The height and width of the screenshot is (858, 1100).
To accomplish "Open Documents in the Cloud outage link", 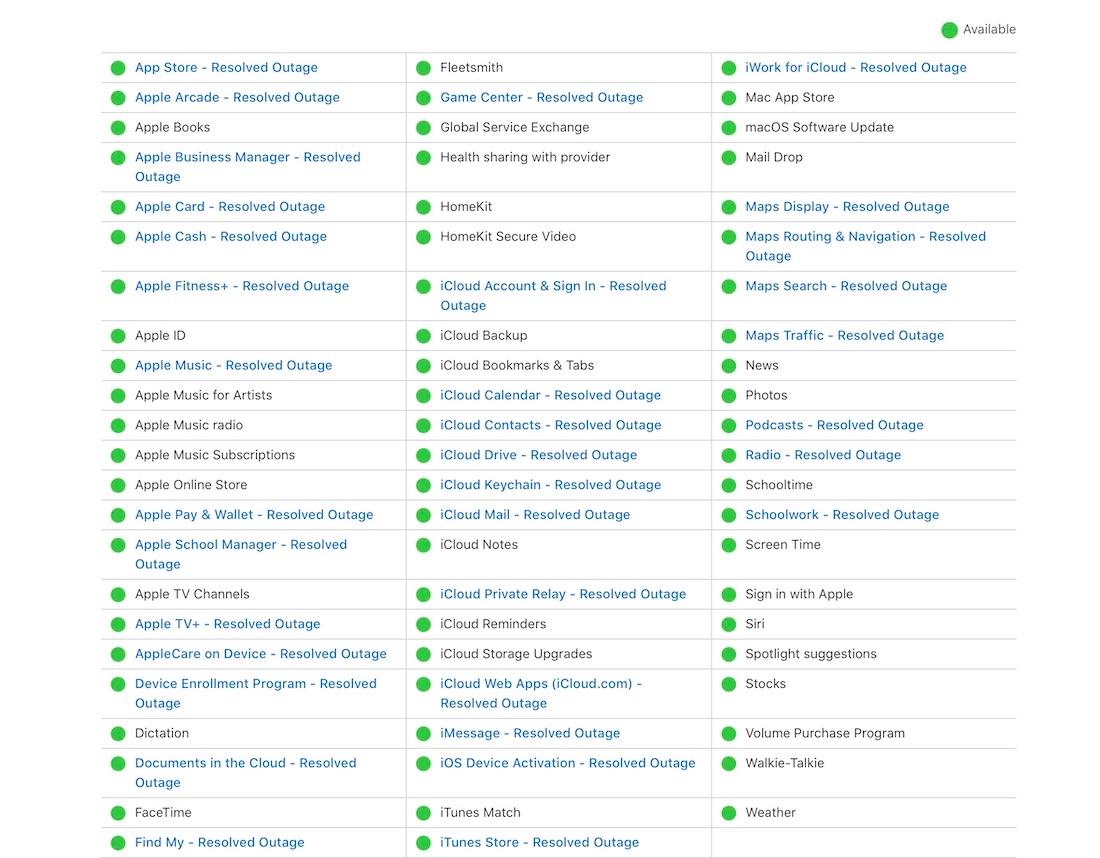I will [x=246, y=772].
